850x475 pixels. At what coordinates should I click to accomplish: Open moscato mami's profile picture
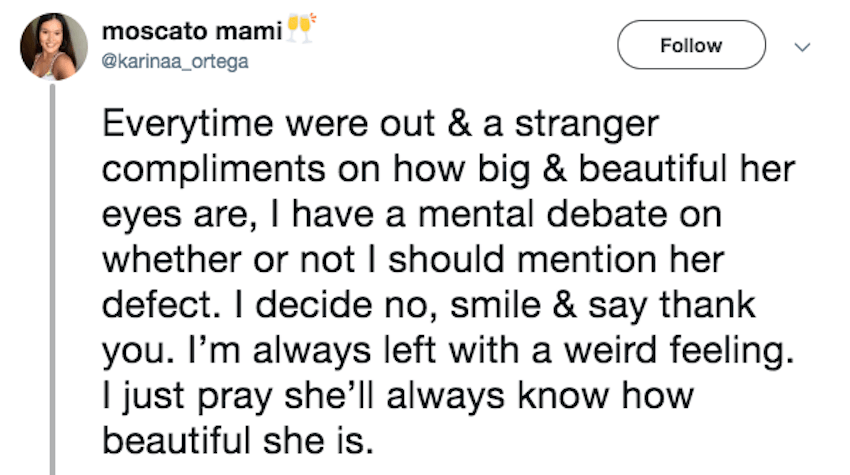pos(54,47)
